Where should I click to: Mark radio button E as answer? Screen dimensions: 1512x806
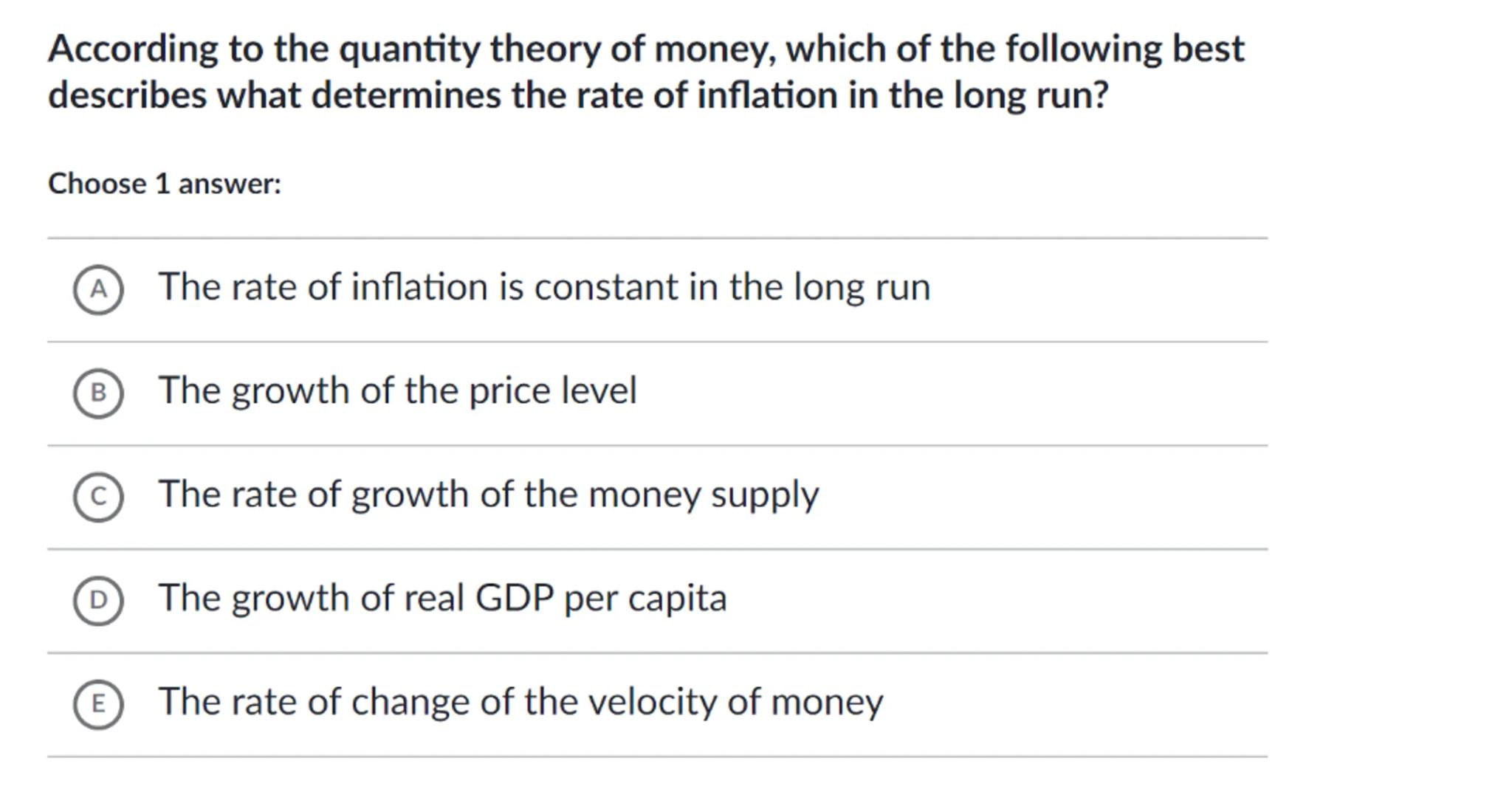pos(98,704)
